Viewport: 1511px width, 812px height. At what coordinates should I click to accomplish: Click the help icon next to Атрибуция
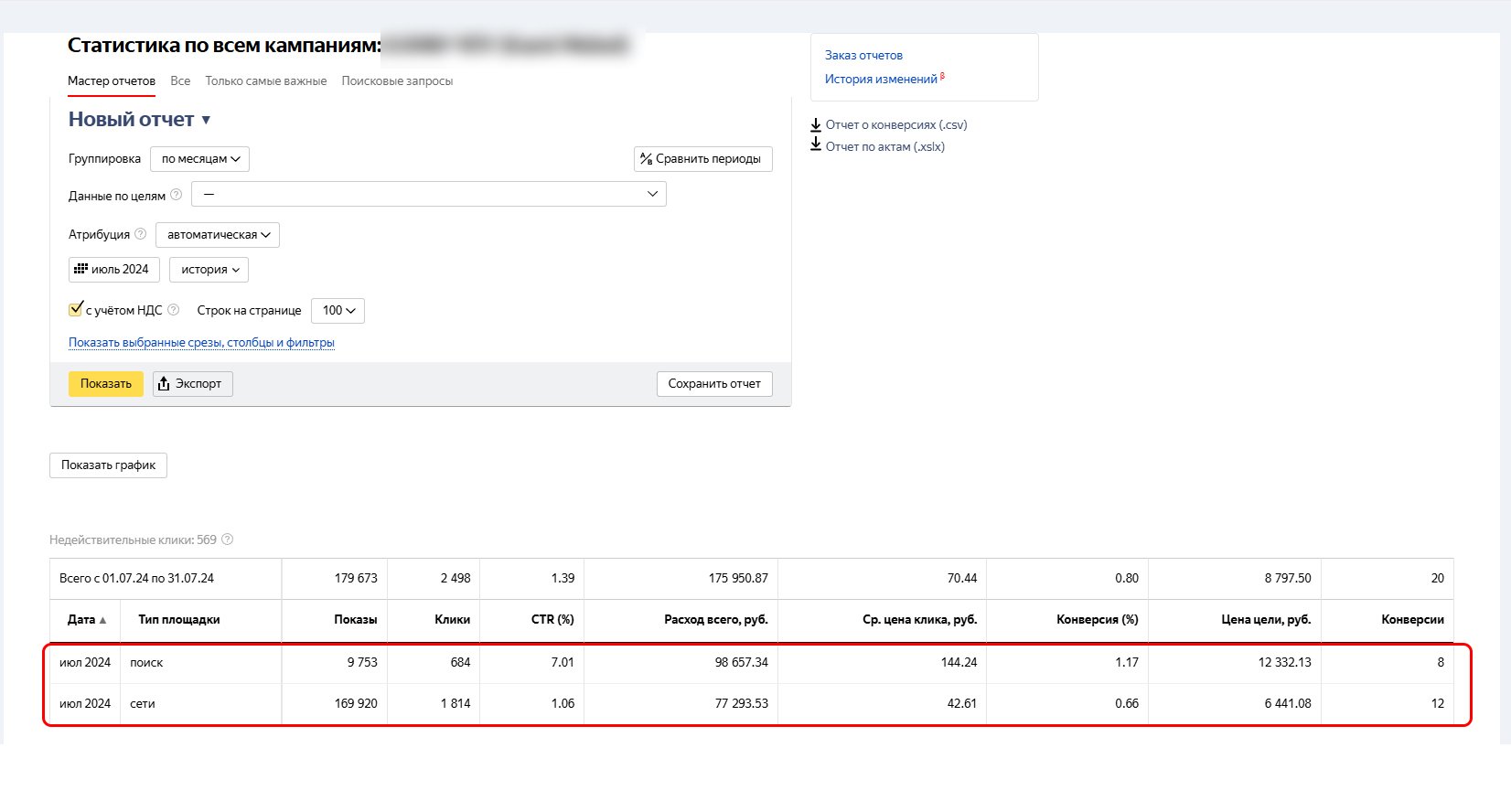click(141, 234)
